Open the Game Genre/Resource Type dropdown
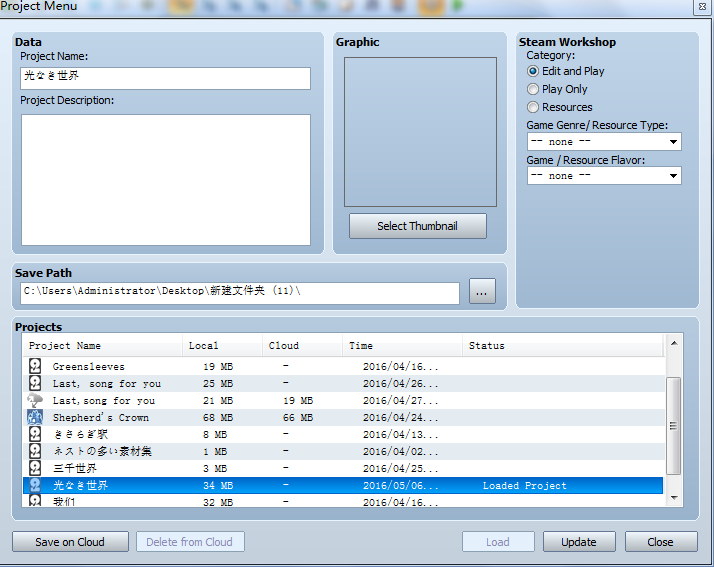This screenshot has height=567, width=714. coord(604,142)
